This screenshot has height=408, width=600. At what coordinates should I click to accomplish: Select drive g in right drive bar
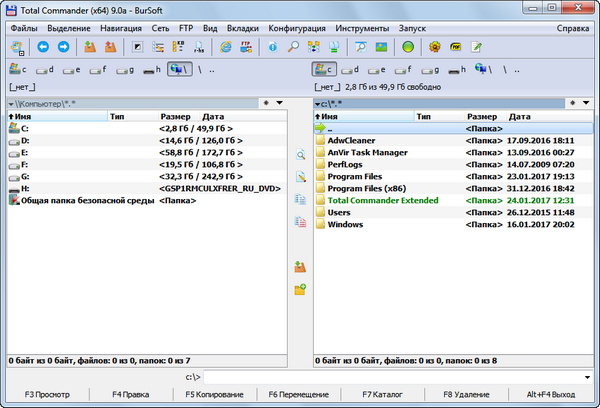tap(430, 70)
